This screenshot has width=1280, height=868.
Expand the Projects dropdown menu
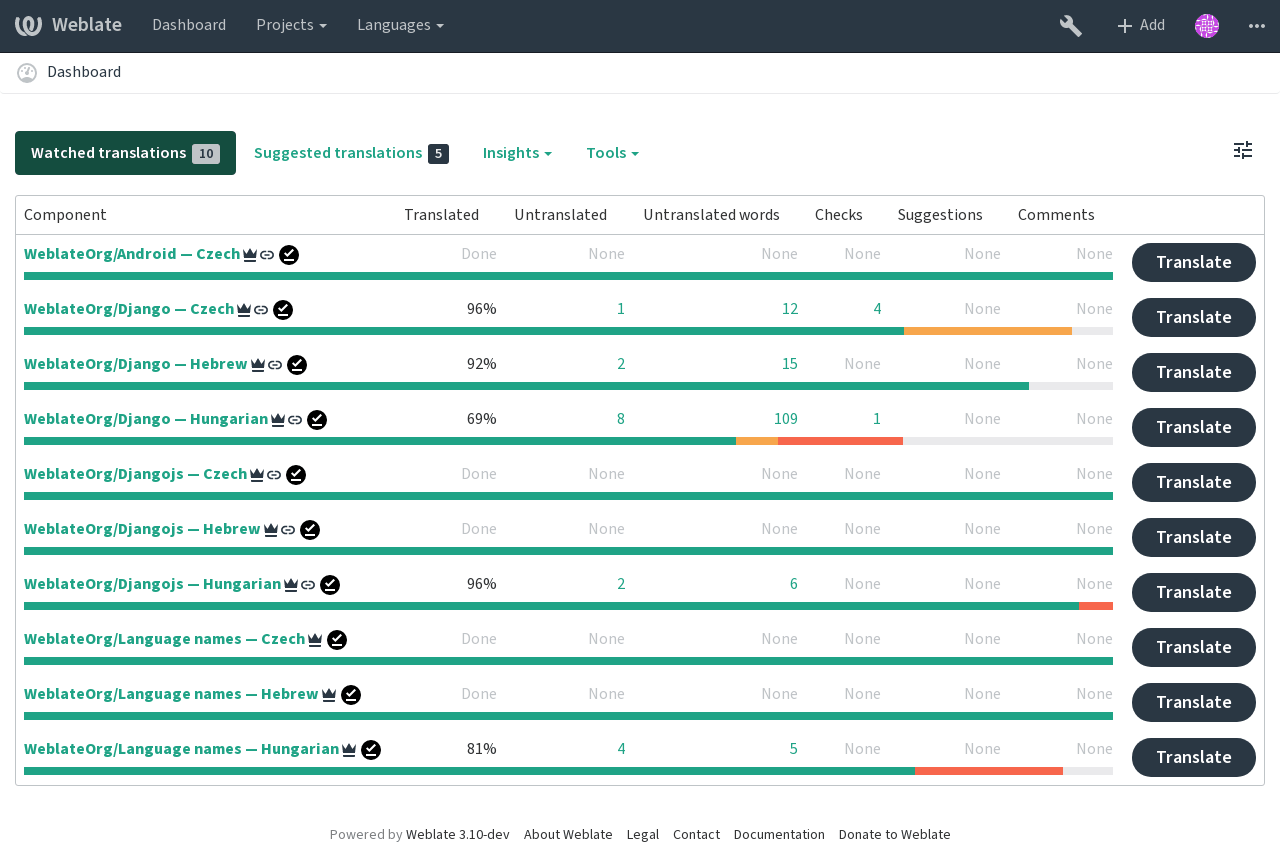(x=291, y=25)
